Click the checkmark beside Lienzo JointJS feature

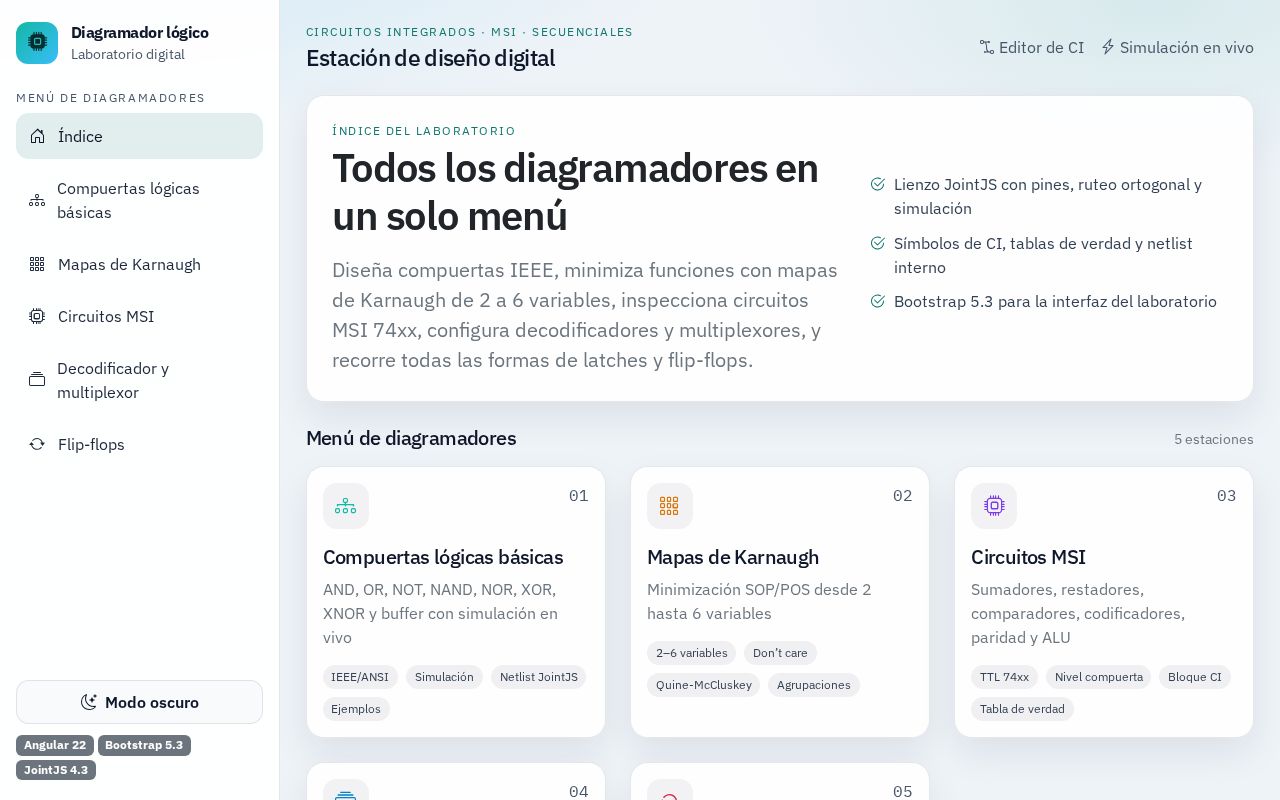(878, 184)
